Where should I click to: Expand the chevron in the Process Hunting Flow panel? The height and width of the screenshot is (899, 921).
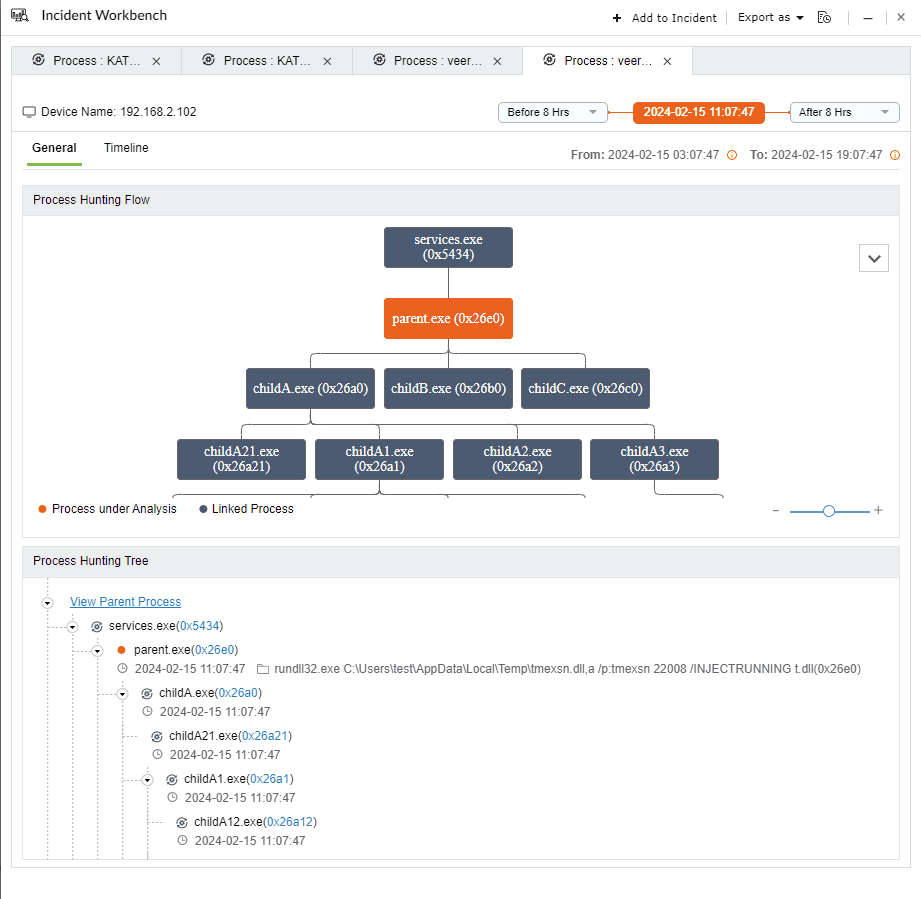[x=873, y=257]
